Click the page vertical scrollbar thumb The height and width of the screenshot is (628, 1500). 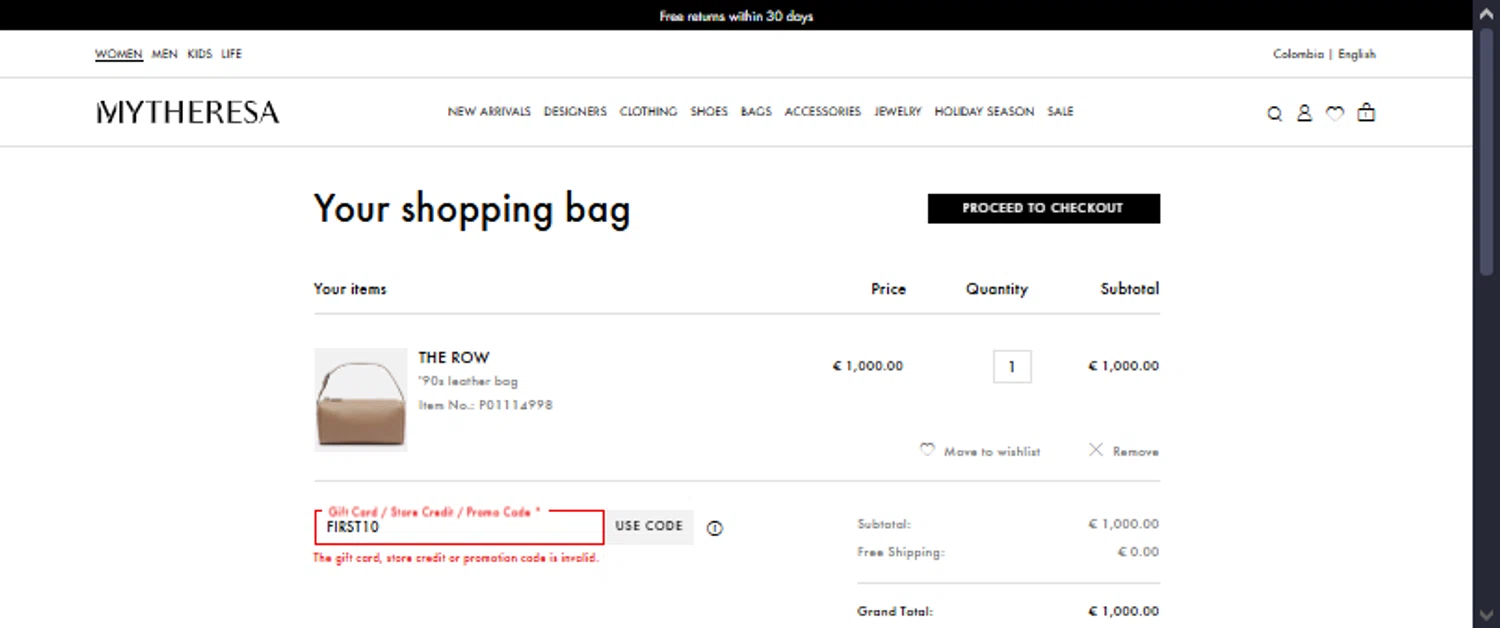(x=1486, y=150)
